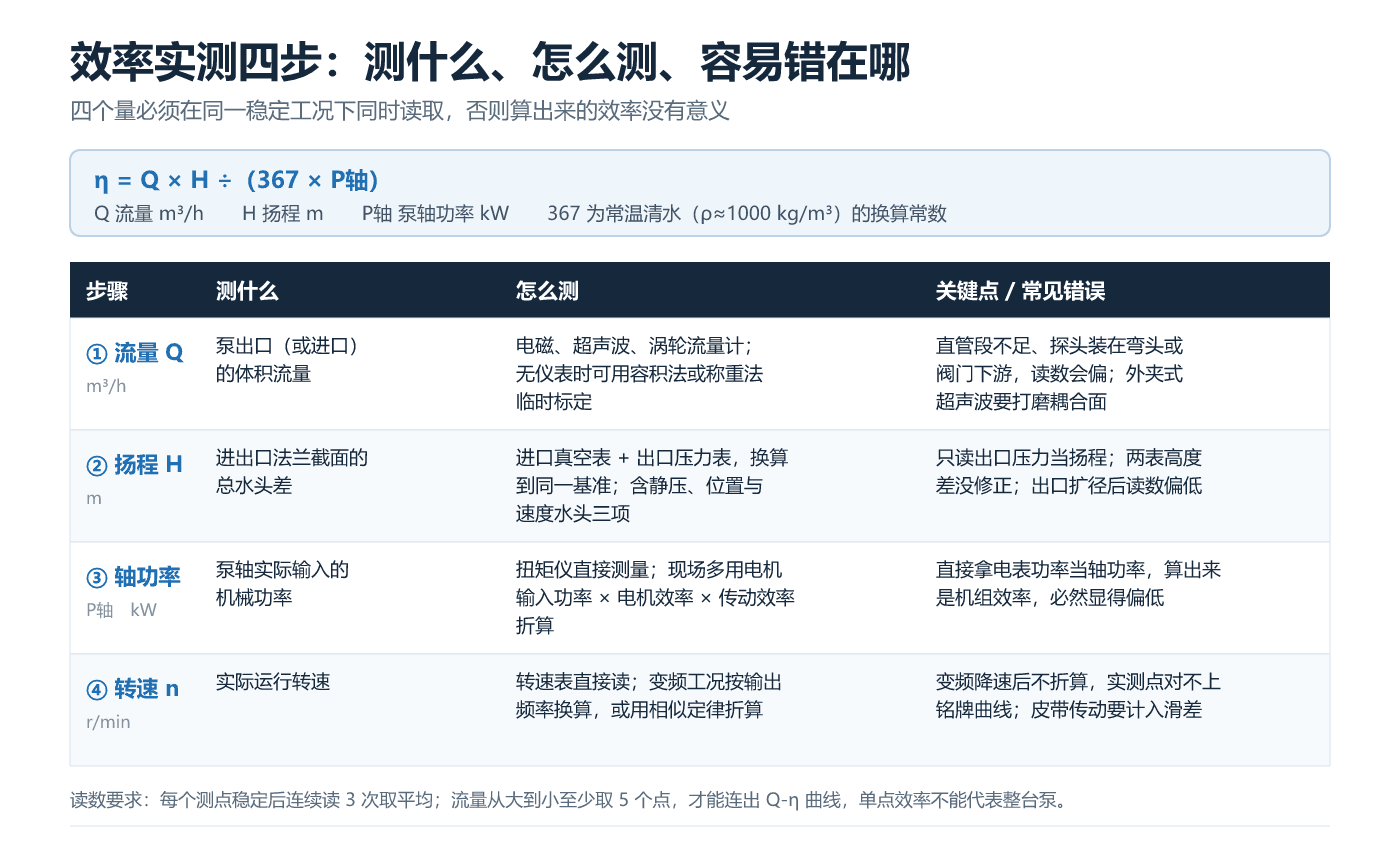Click the "步骤" column header
This screenshot has height=850, width=1400.
coord(107,291)
